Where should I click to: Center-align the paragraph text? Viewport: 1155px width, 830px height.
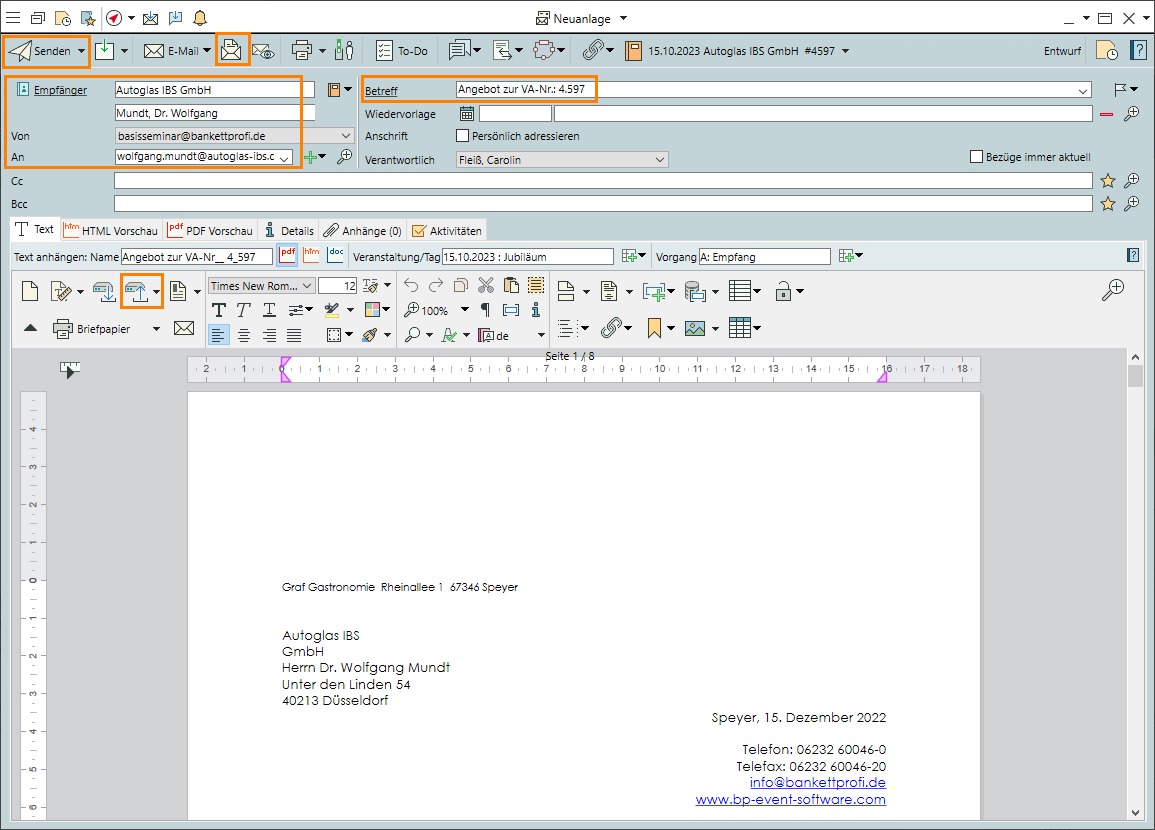pyautogui.click(x=244, y=335)
